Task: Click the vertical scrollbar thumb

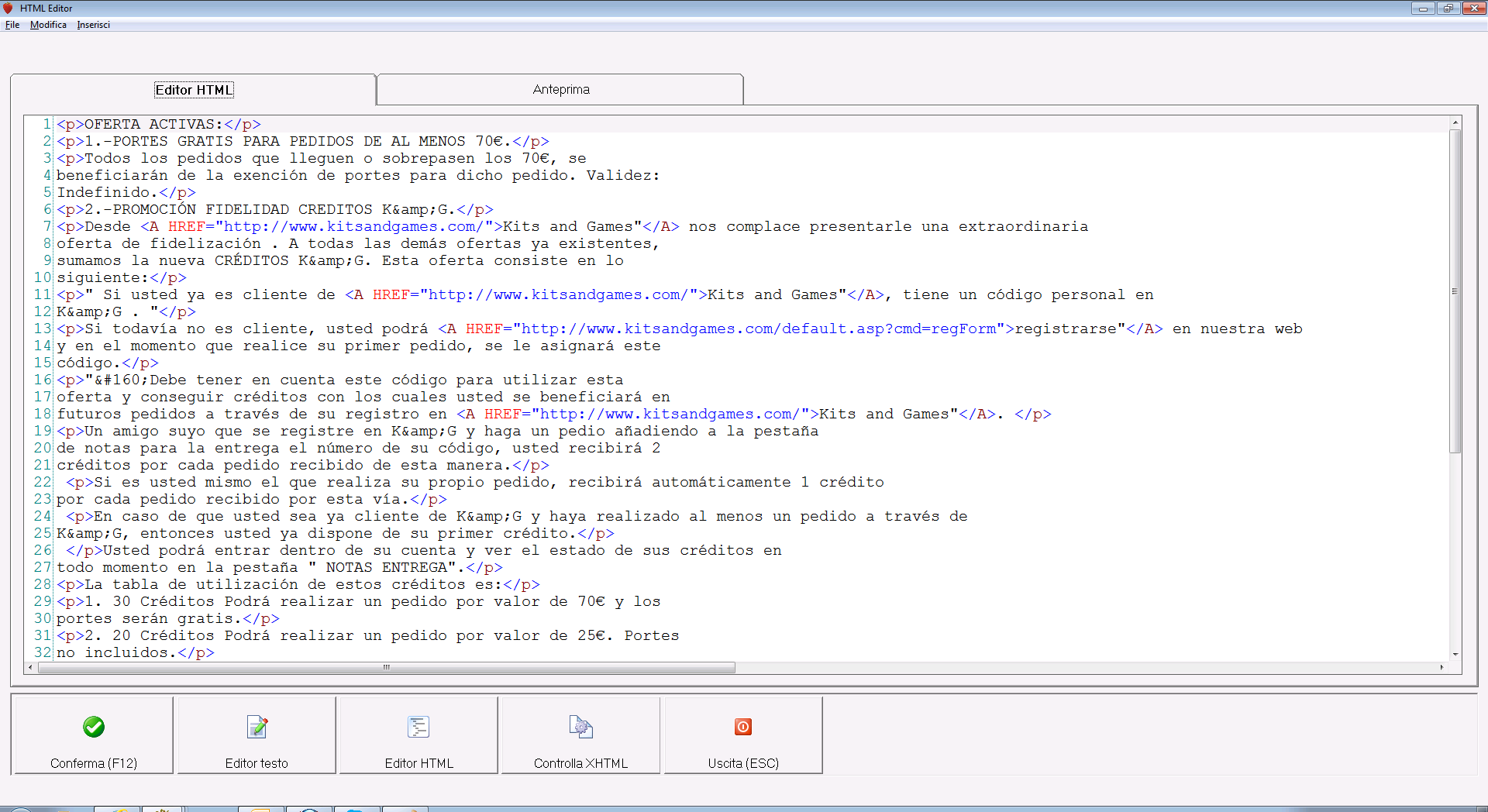Action: pos(1455,291)
